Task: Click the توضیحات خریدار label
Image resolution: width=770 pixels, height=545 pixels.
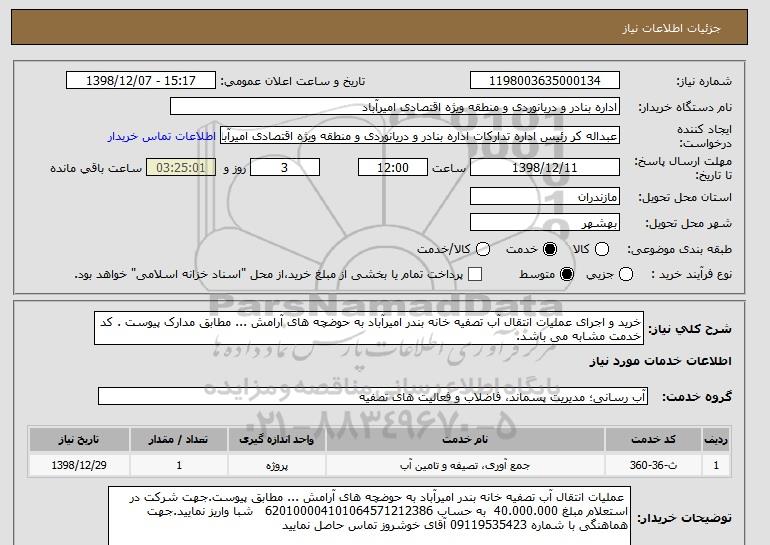Action: [x=685, y=518]
